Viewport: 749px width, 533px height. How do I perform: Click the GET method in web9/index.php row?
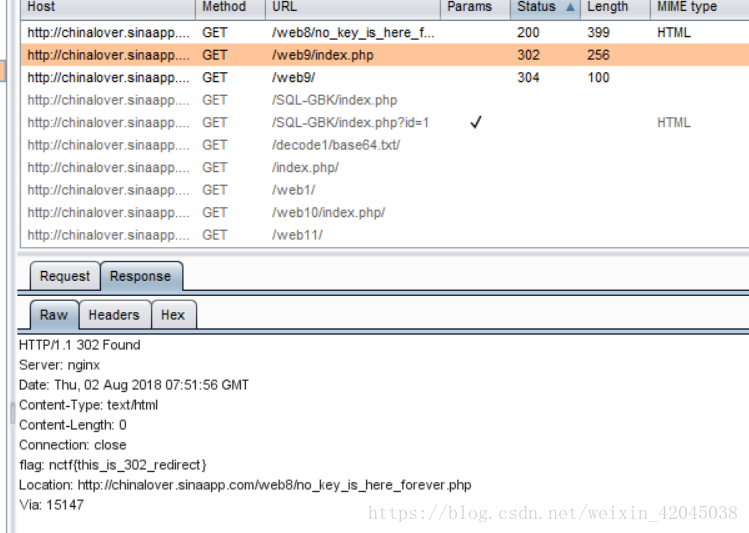tap(214, 55)
